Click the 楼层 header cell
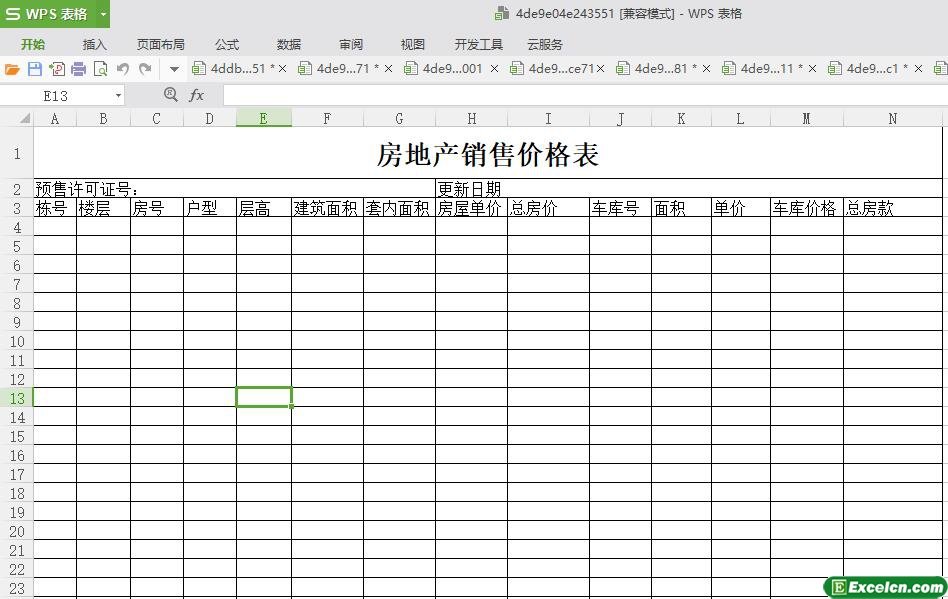The width and height of the screenshot is (948, 599). click(x=103, y=208)
